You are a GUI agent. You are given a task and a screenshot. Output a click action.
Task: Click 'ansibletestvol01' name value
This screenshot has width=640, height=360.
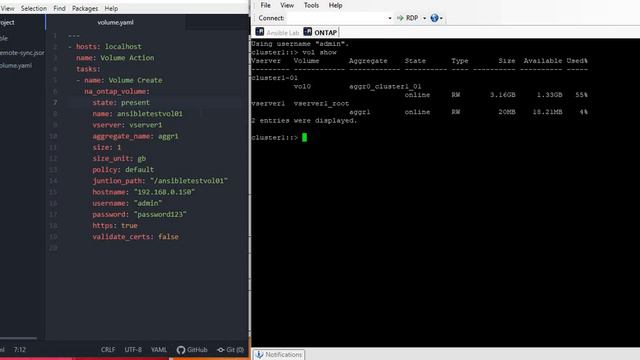click(x=150, y=114)
